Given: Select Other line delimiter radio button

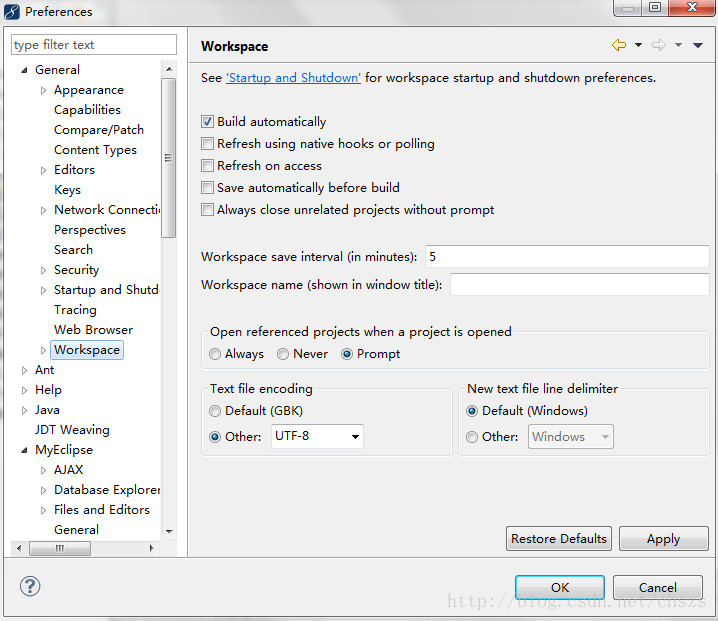Looking at the screenshot, I should click(x=472, y=437).
